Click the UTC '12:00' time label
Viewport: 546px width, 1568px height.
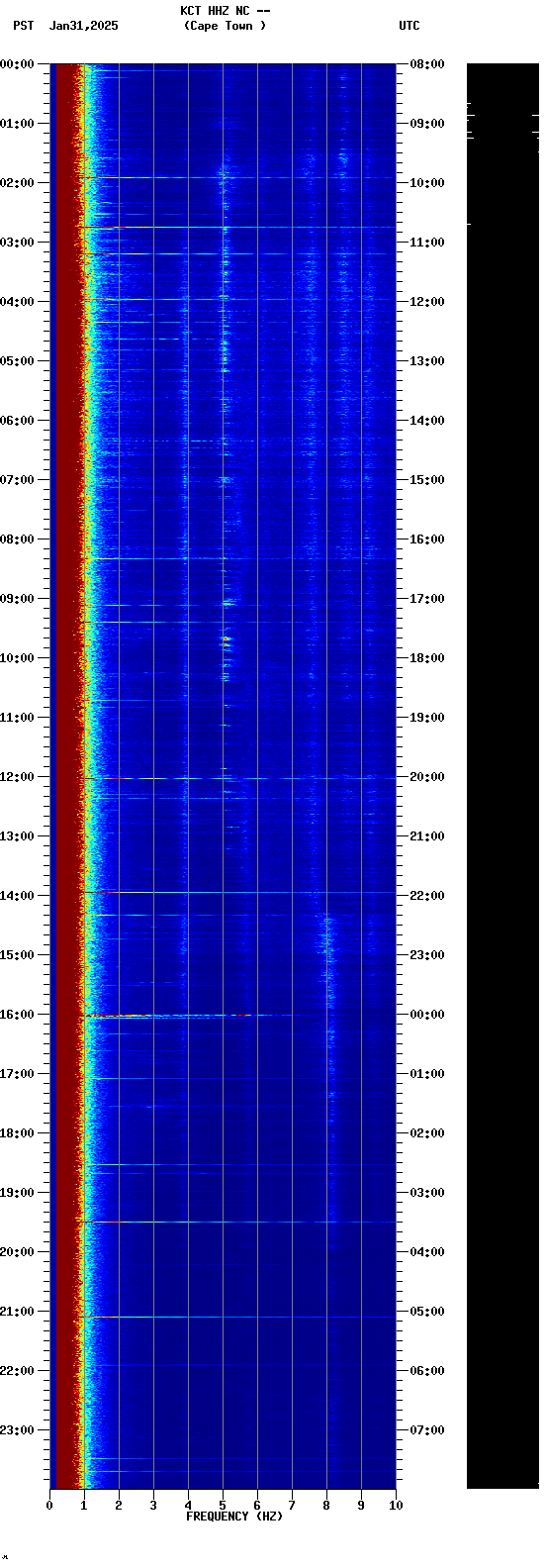tap(427, 302)
